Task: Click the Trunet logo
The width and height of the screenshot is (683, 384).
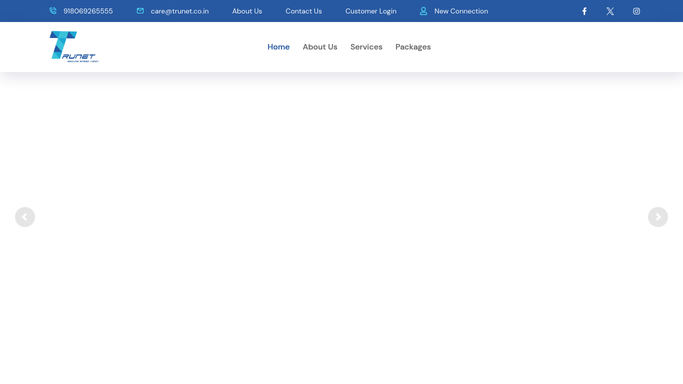Action: pos(74,47)
